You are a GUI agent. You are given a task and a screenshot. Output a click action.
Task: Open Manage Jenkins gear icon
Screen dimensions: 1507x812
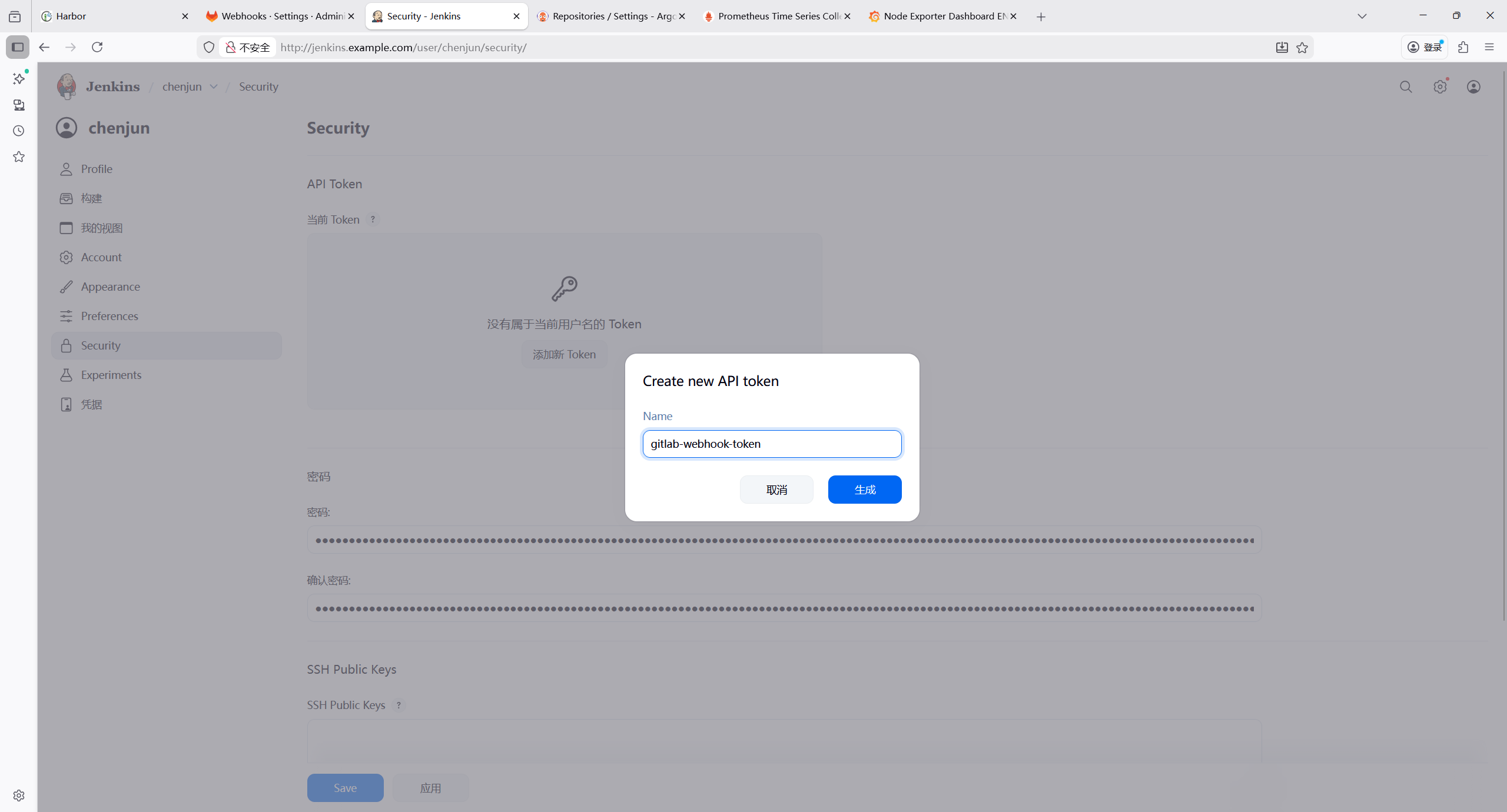[x=1440, y=87]
